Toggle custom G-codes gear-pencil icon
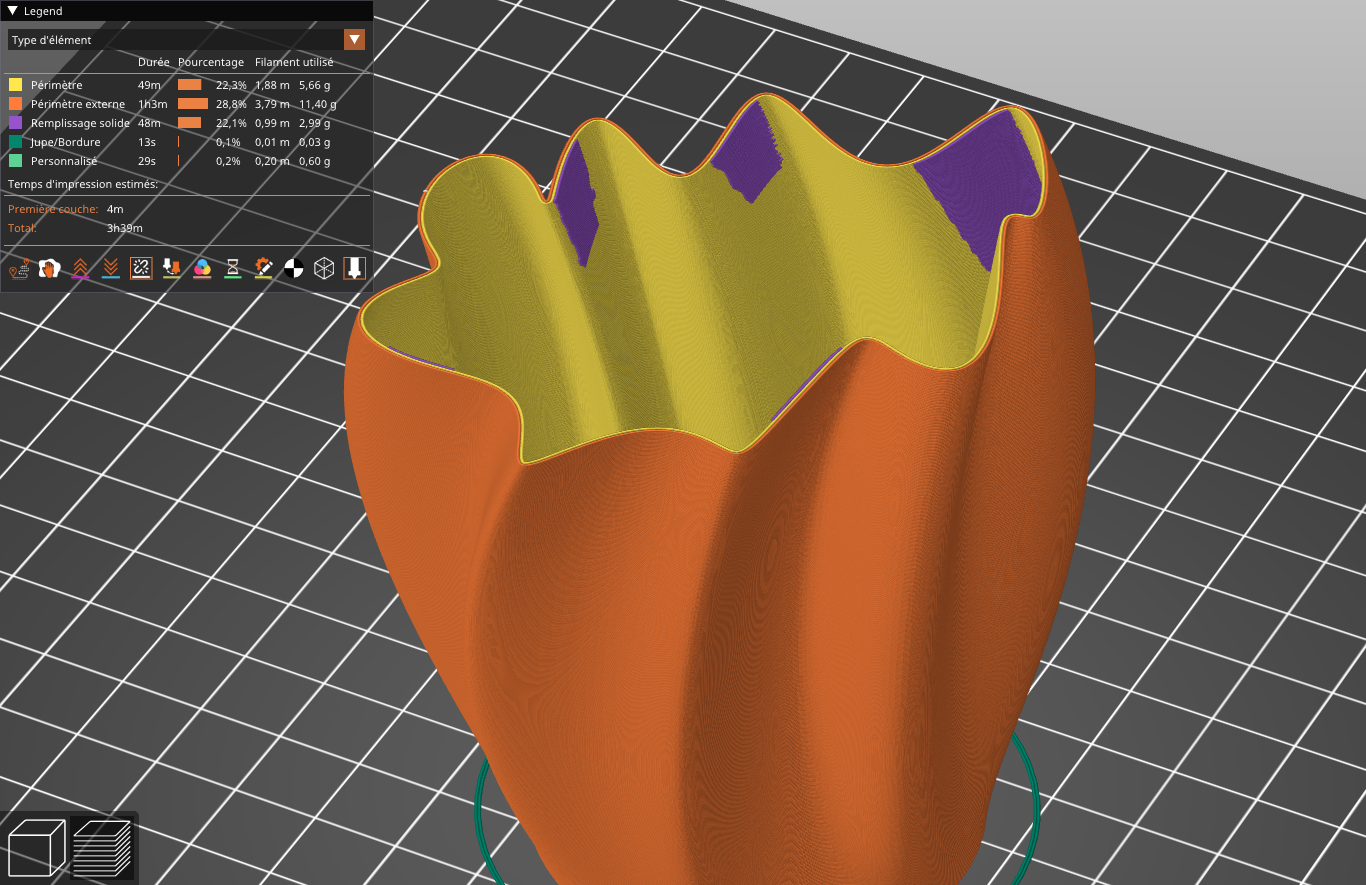This screenshot has height=885, width=1366. click(263, 268)
